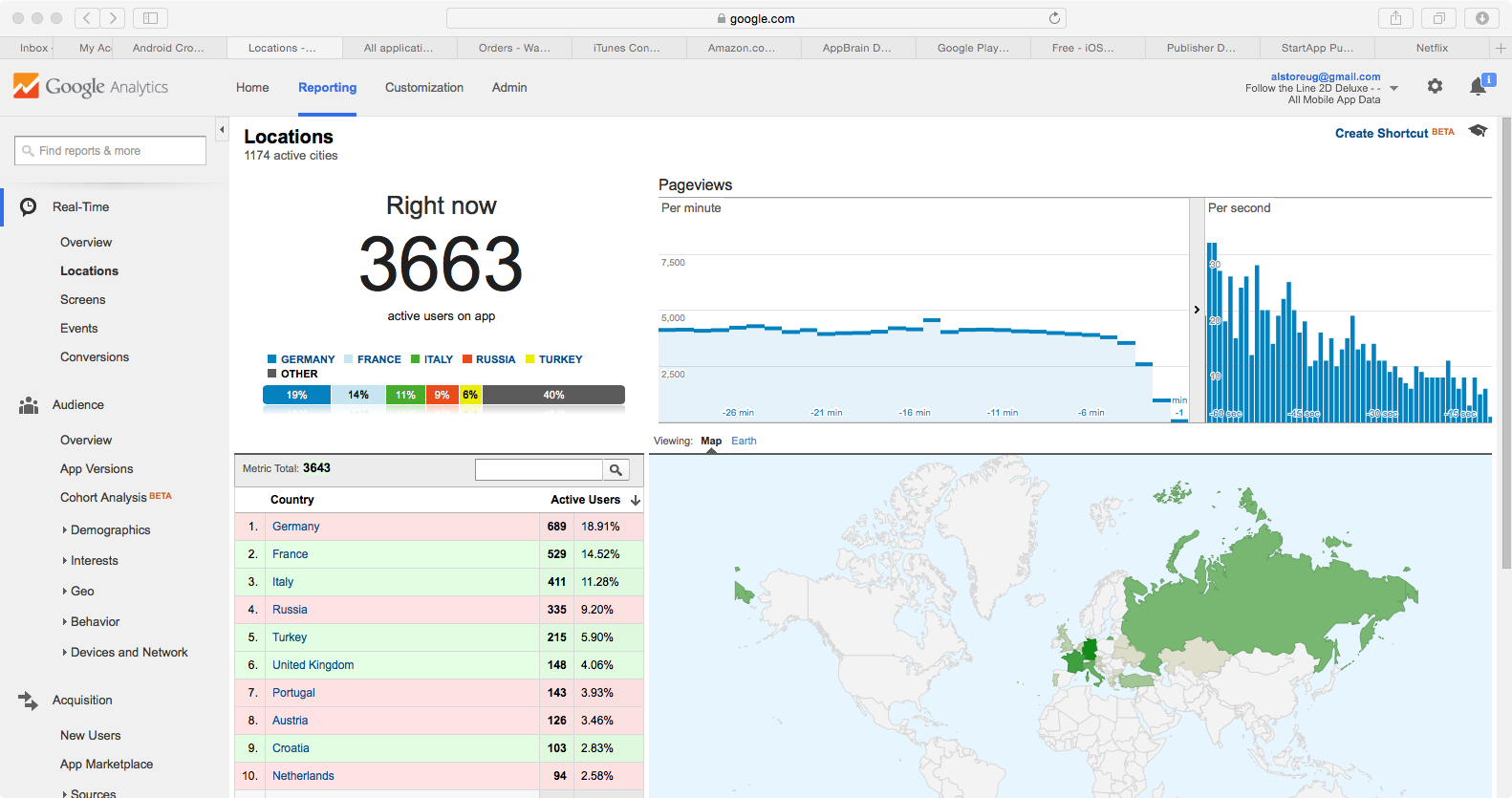Open Conversions report
Screen dimensions: 1512x798
[95, 357]
